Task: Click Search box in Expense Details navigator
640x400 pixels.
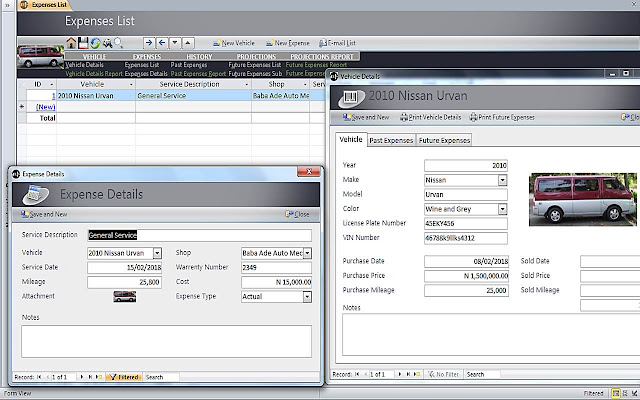Action: point(161,377)
